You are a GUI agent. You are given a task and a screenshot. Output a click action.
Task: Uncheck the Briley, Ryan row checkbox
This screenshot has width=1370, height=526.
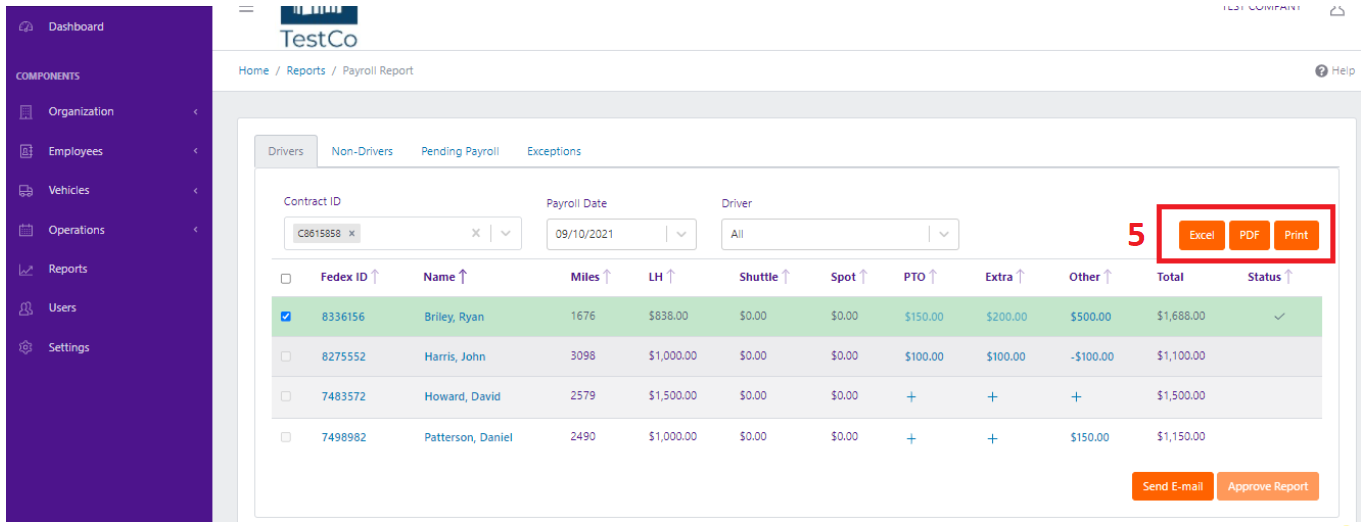286,316
